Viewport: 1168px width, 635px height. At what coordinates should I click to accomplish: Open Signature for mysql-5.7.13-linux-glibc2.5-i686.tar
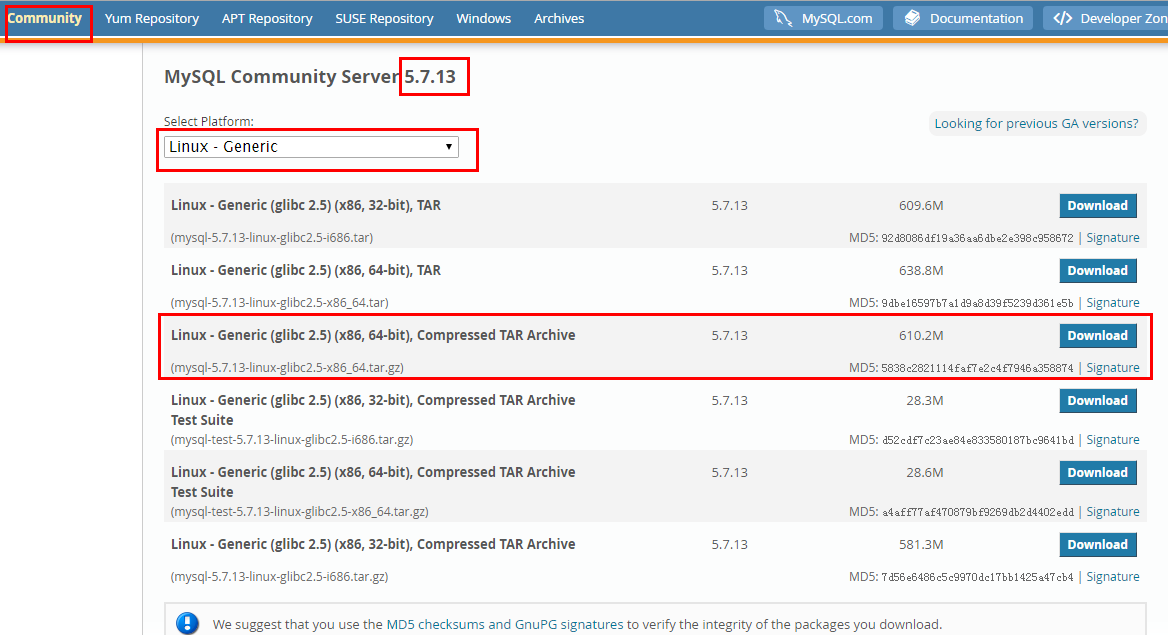(x=1113, y=238)
